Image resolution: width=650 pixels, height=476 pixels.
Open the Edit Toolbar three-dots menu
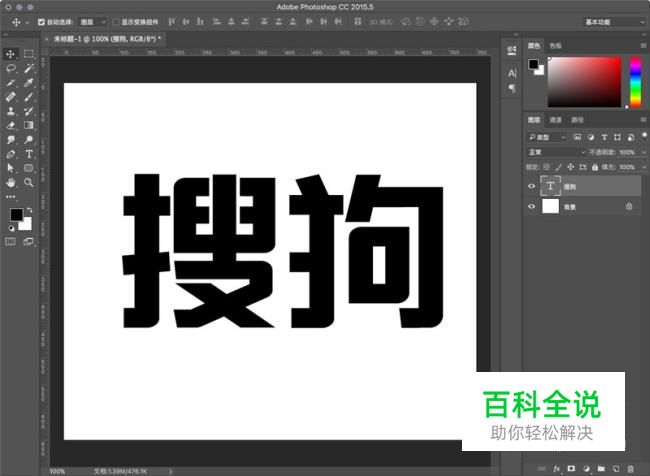point(10,197)
